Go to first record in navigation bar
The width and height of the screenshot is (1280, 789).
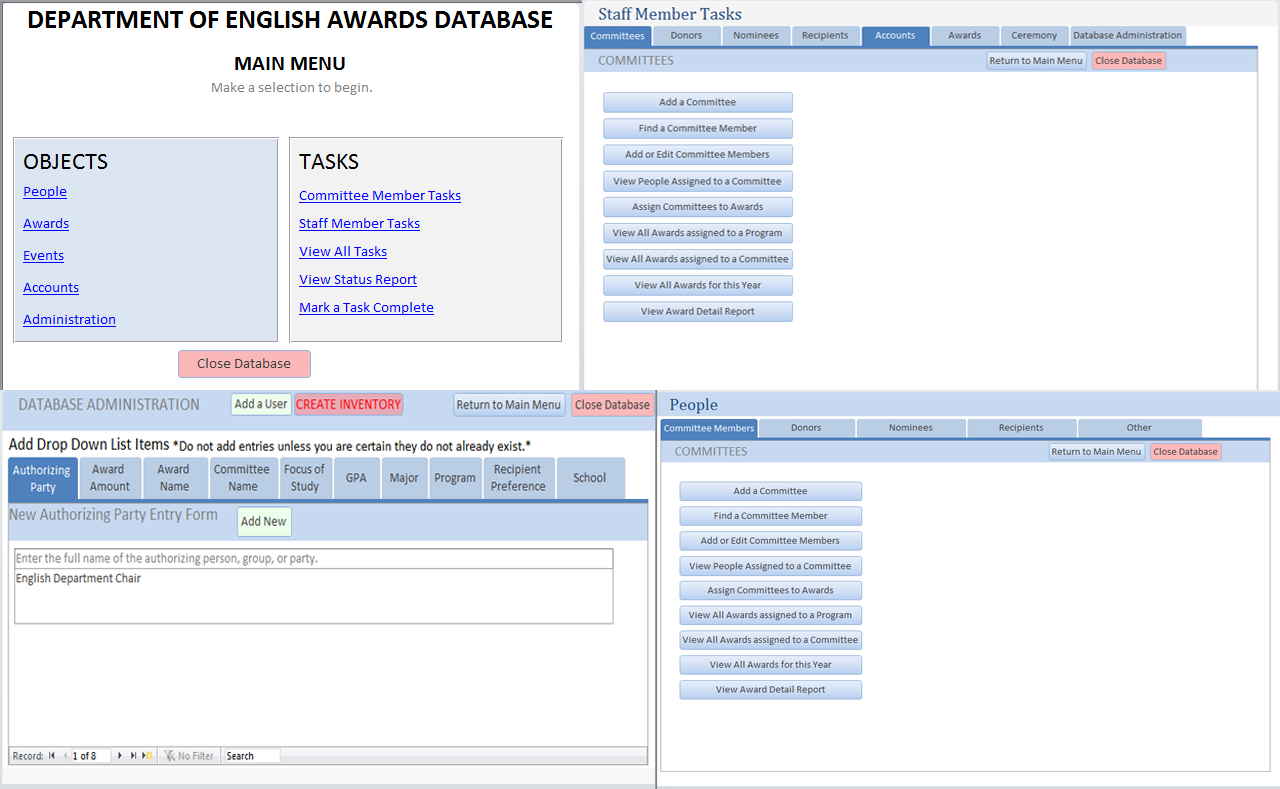(x=52, y=756)
